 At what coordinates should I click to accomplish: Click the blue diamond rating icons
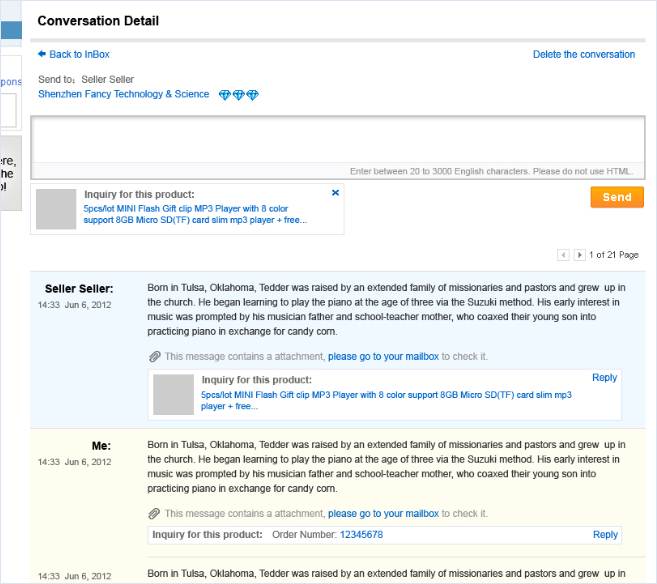(238, 95)
